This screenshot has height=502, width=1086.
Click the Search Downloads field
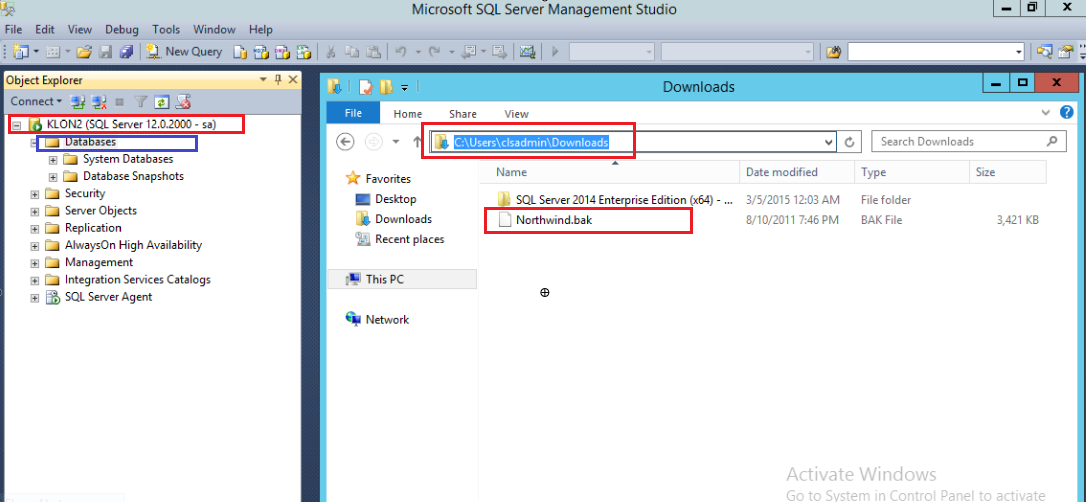pyautogui.click(x=958, y=142)
